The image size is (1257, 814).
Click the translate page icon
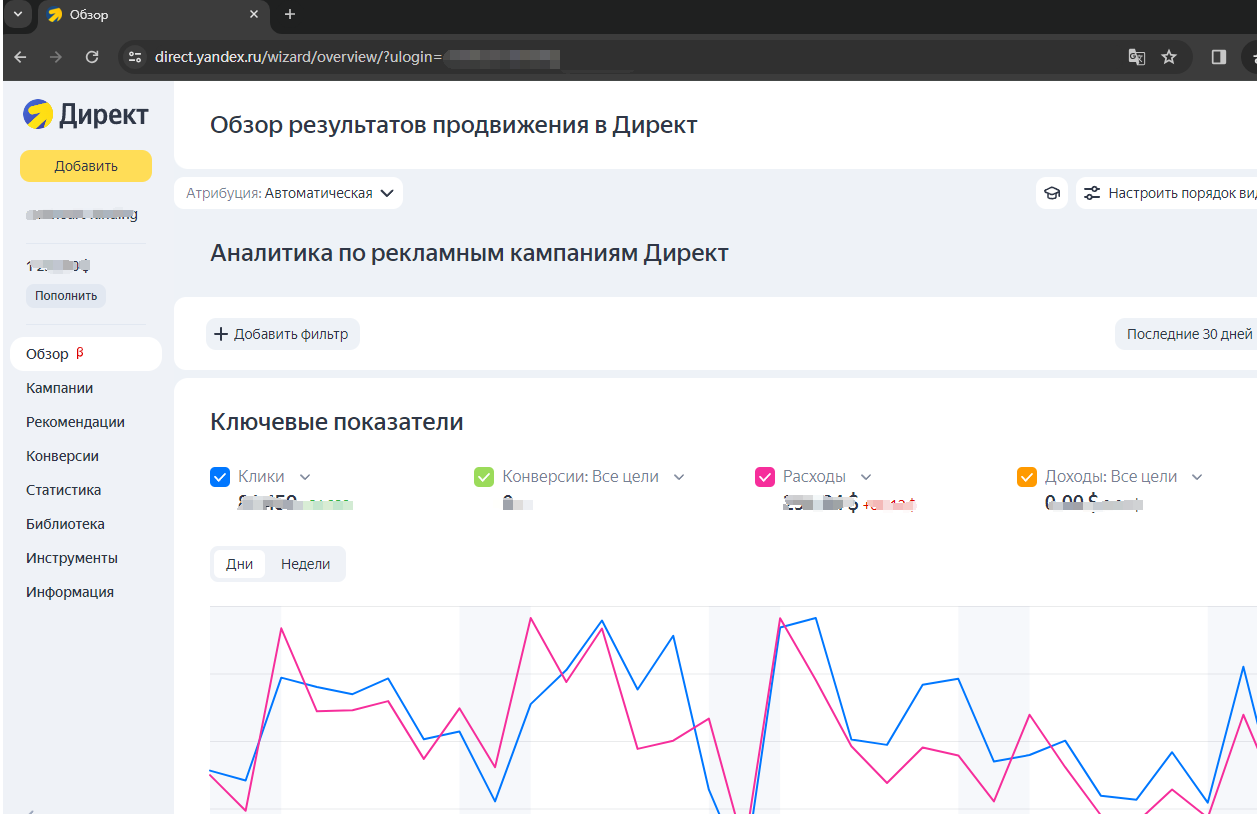[1136, 57]
